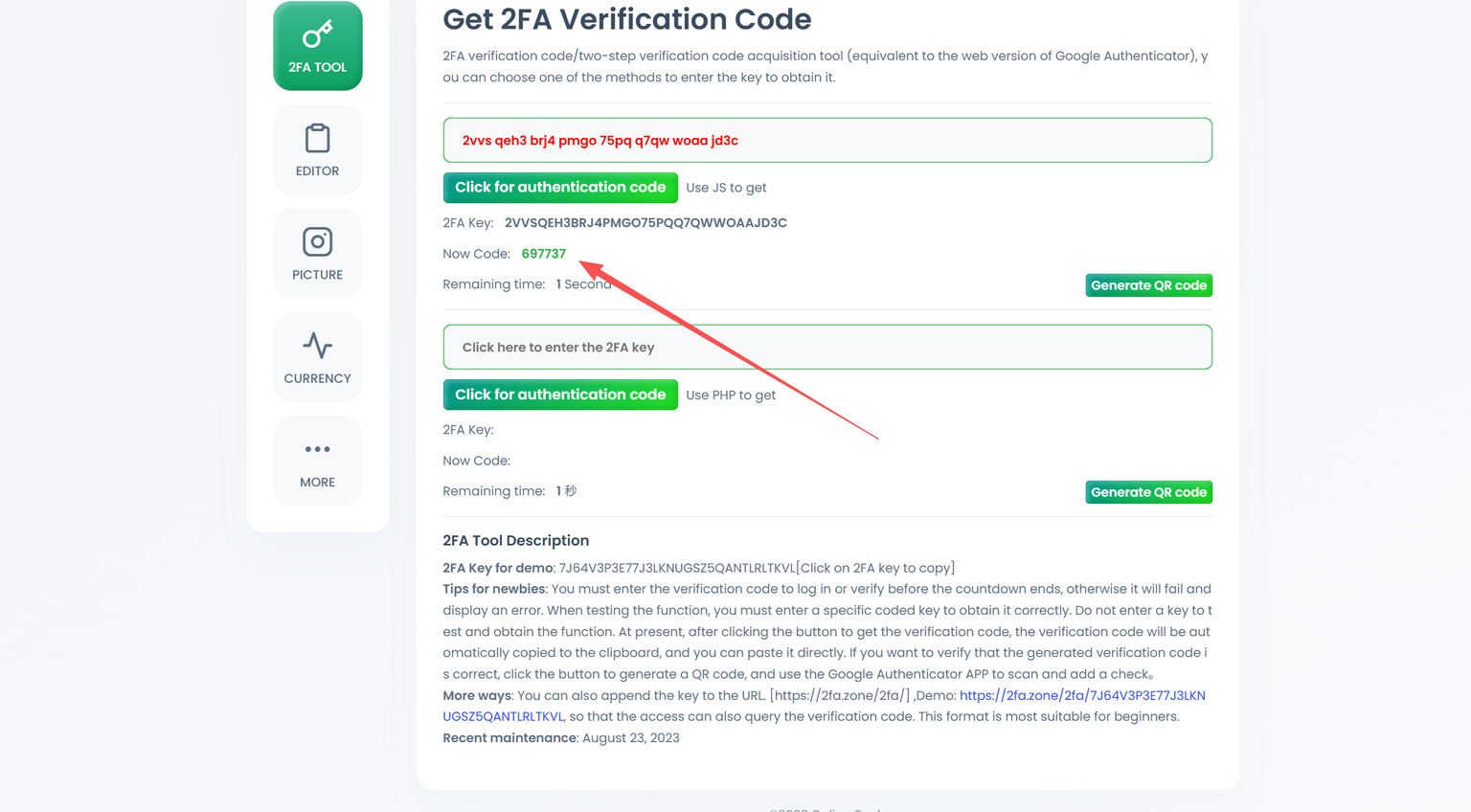The image size is (1471, 812).
Task: Select the Picture camera icon
Action: [317, 241]
